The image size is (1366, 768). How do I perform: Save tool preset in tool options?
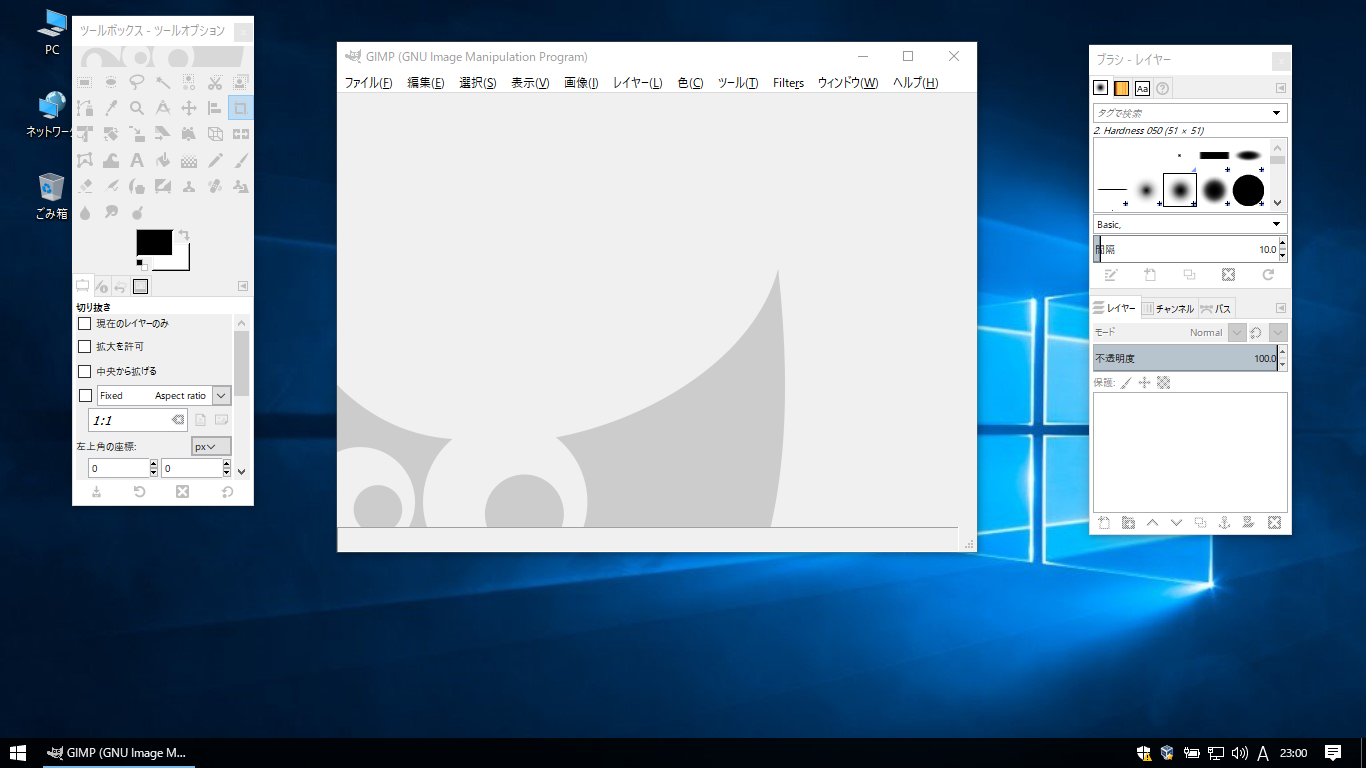[96, 492]
